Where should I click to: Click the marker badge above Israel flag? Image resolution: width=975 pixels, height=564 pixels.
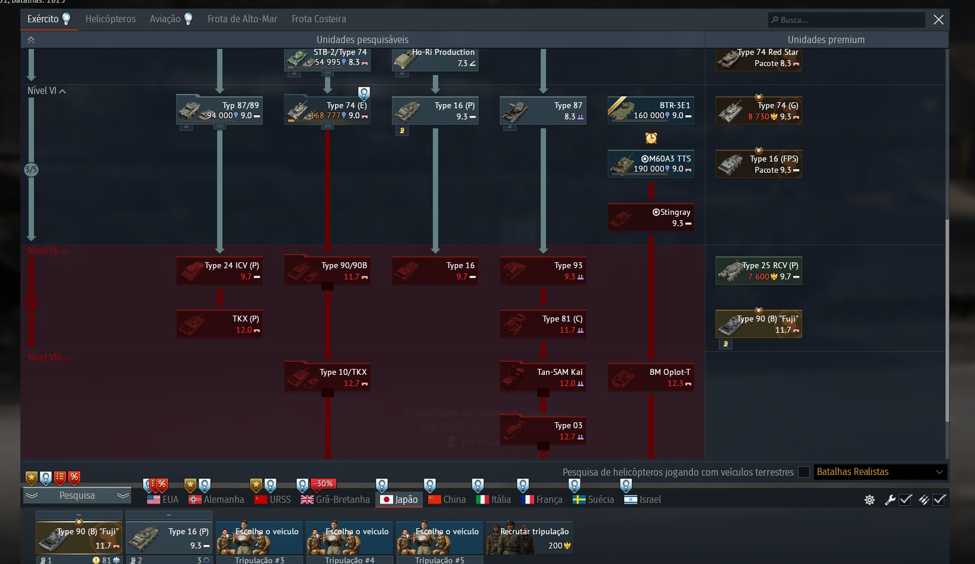point(626,485)
